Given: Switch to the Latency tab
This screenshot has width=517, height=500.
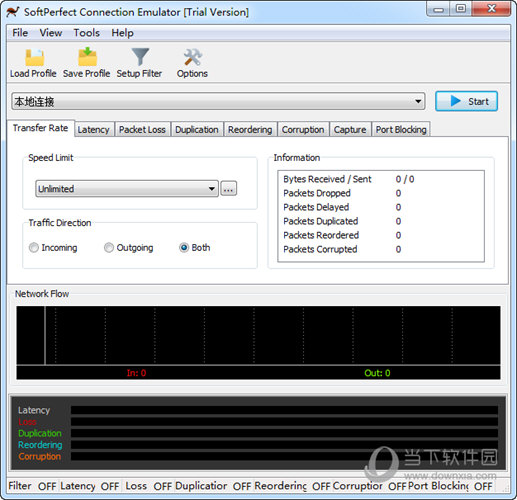Looking at the screenshot, I should [93, 130].
